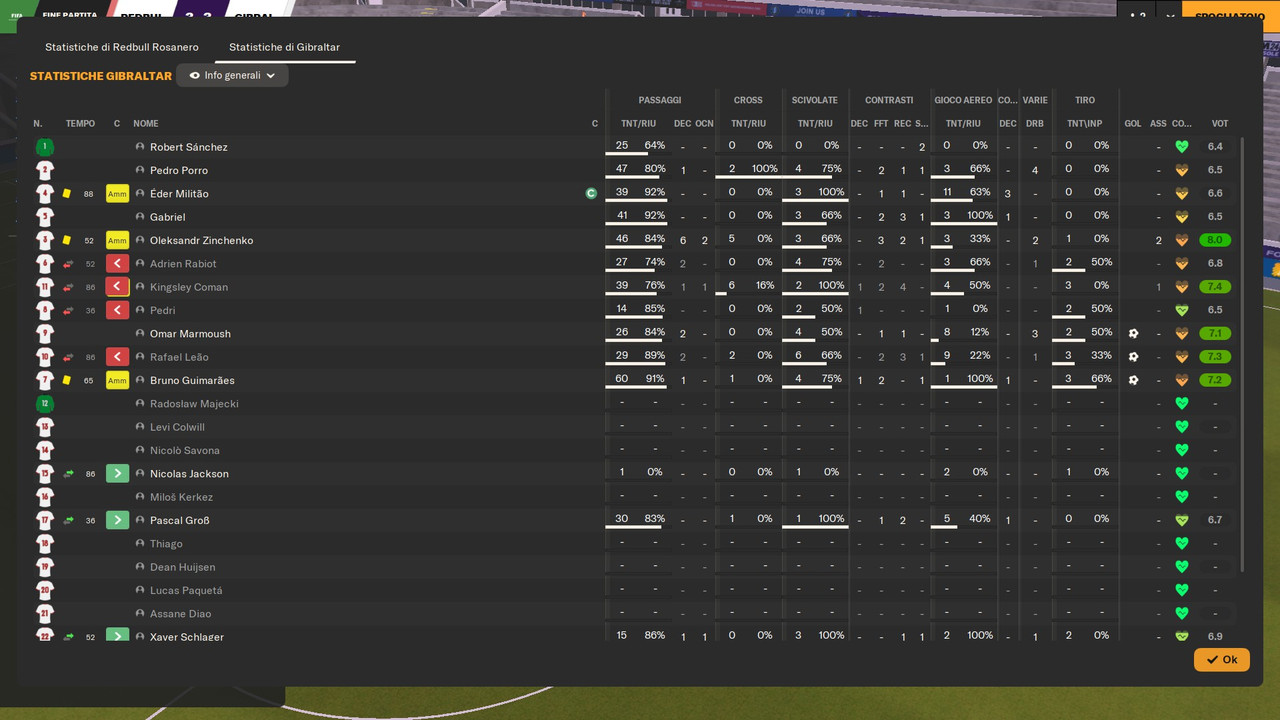Go to the Spogliatoio button

[1231, 16]
